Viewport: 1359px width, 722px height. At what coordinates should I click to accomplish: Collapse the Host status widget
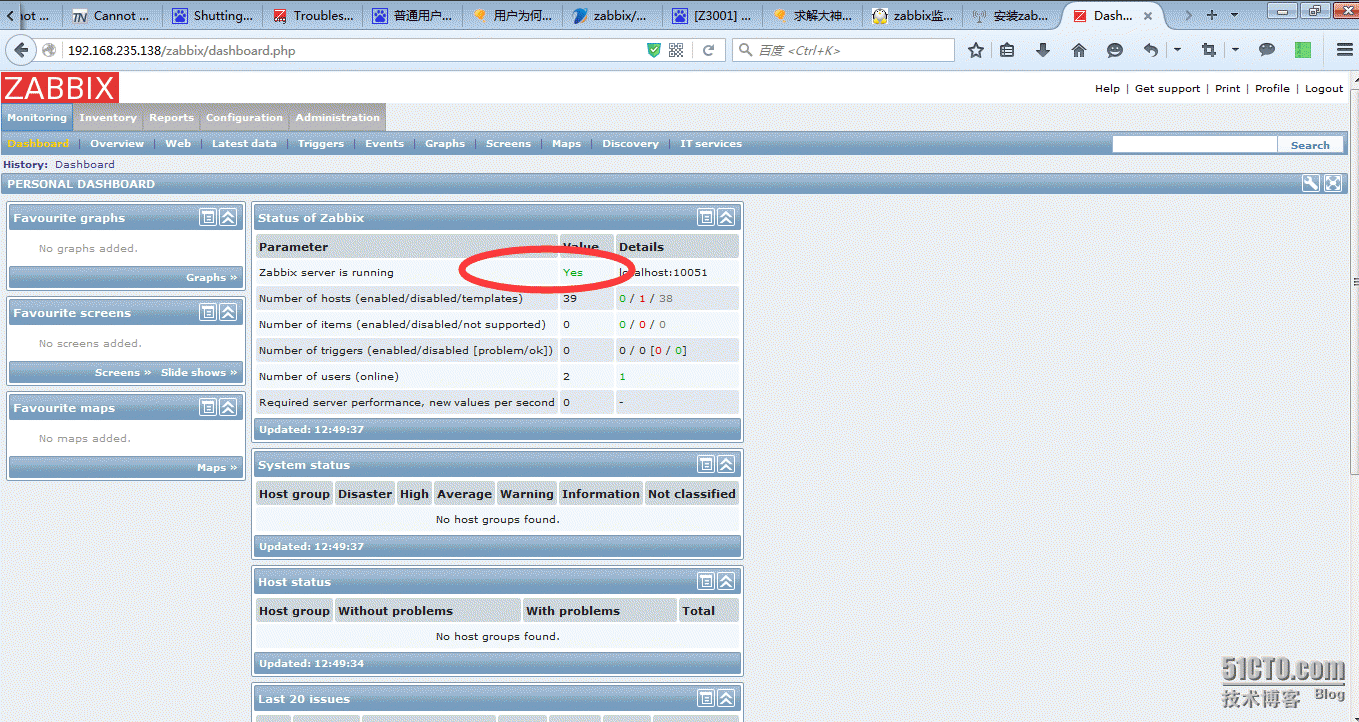tap(727, 581)
